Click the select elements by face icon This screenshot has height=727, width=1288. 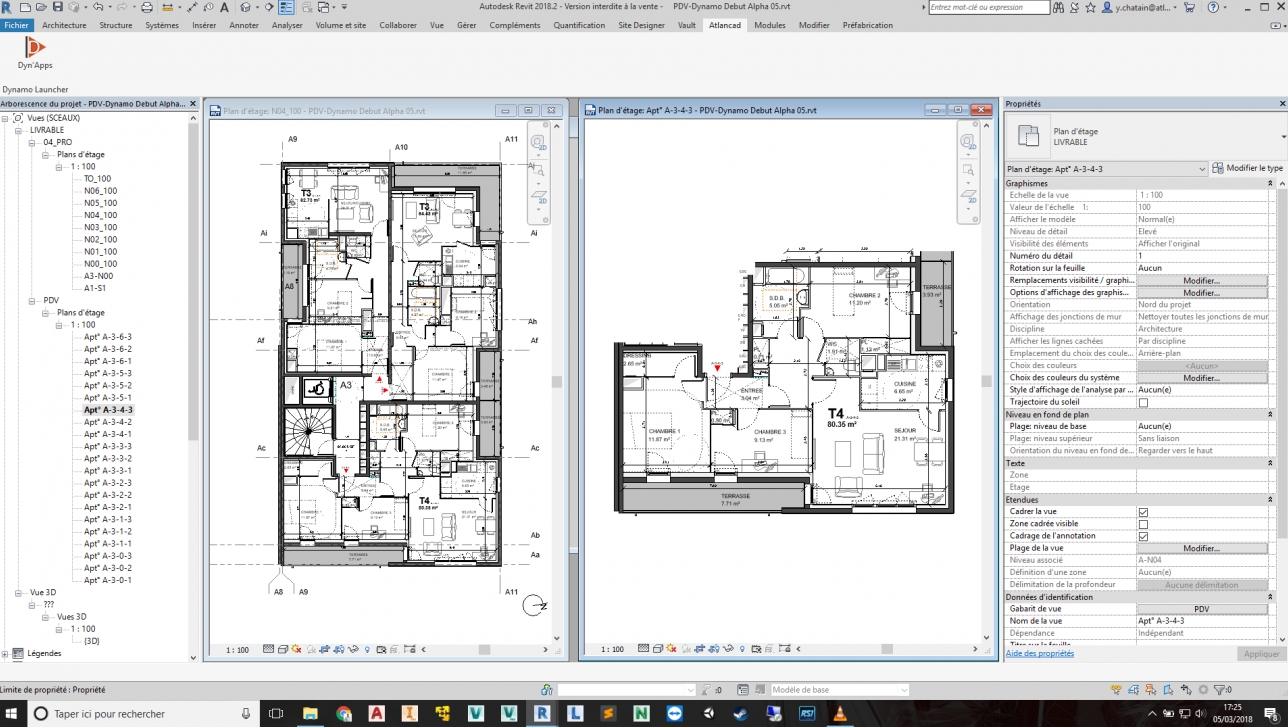[1169, 690]
